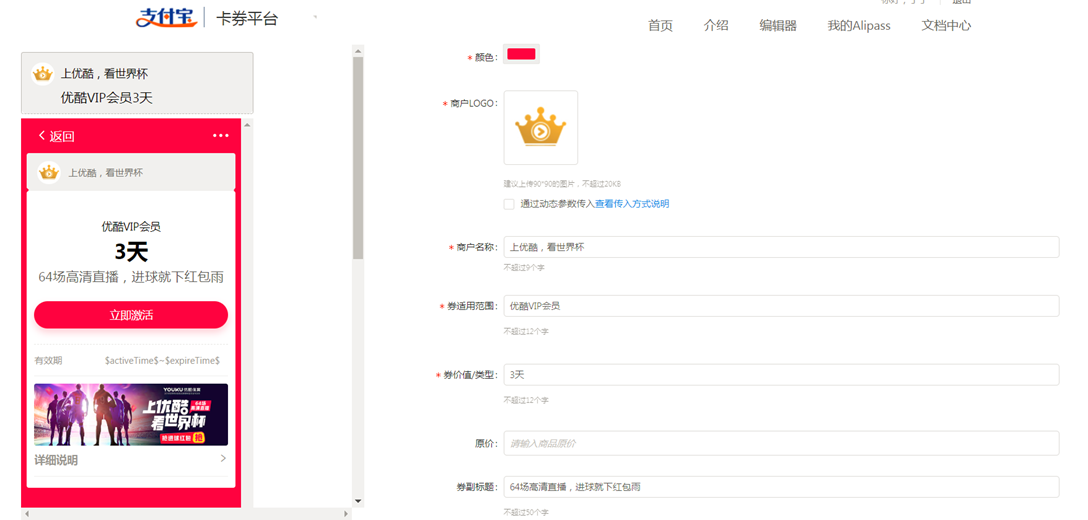The width and height of the screenshot is (1088, 520).
Task: Click the 优酷VIP会员3天 text in top card
Action: [x=107, y=98]
